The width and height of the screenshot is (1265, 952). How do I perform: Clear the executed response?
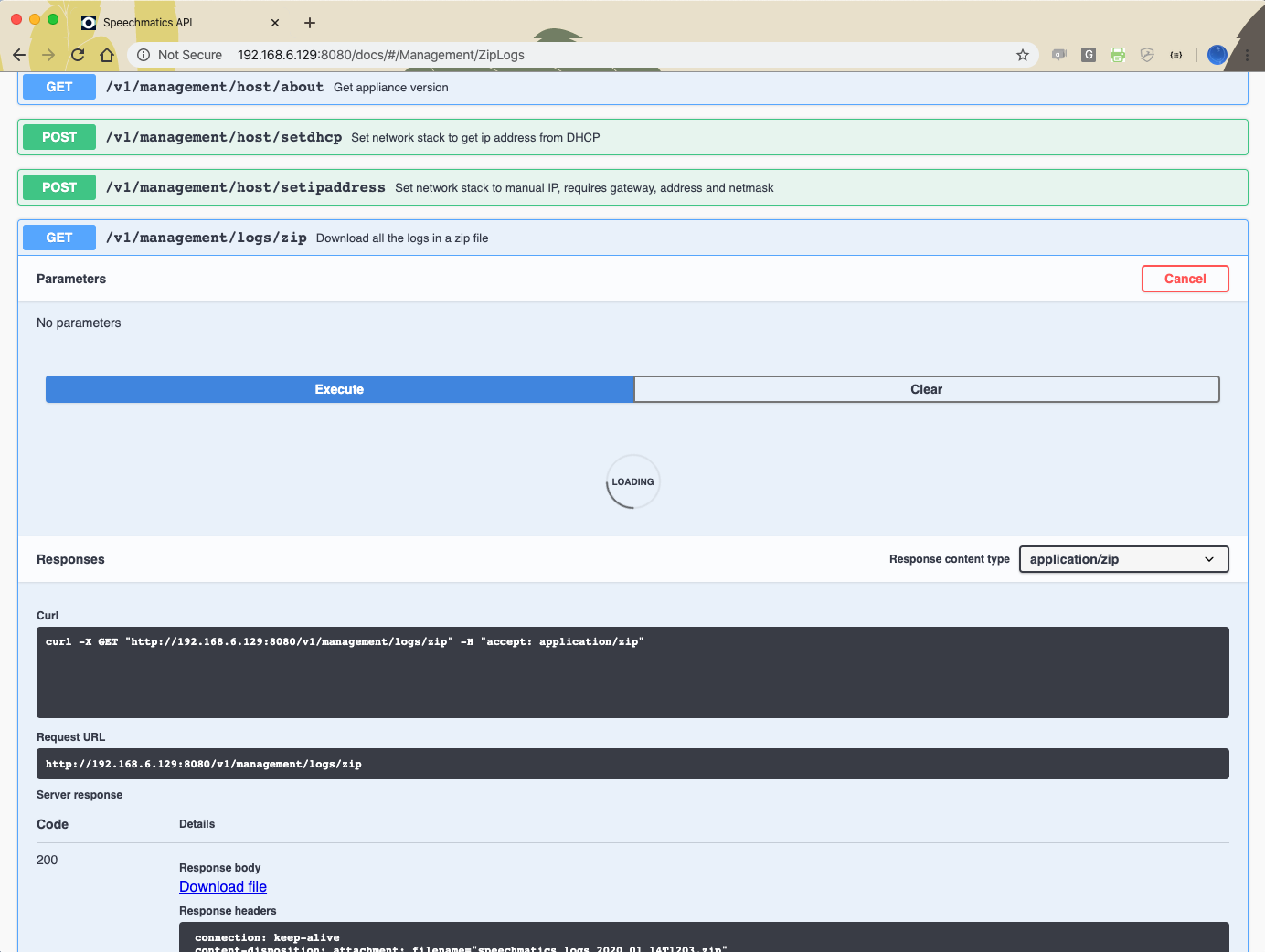927,389
